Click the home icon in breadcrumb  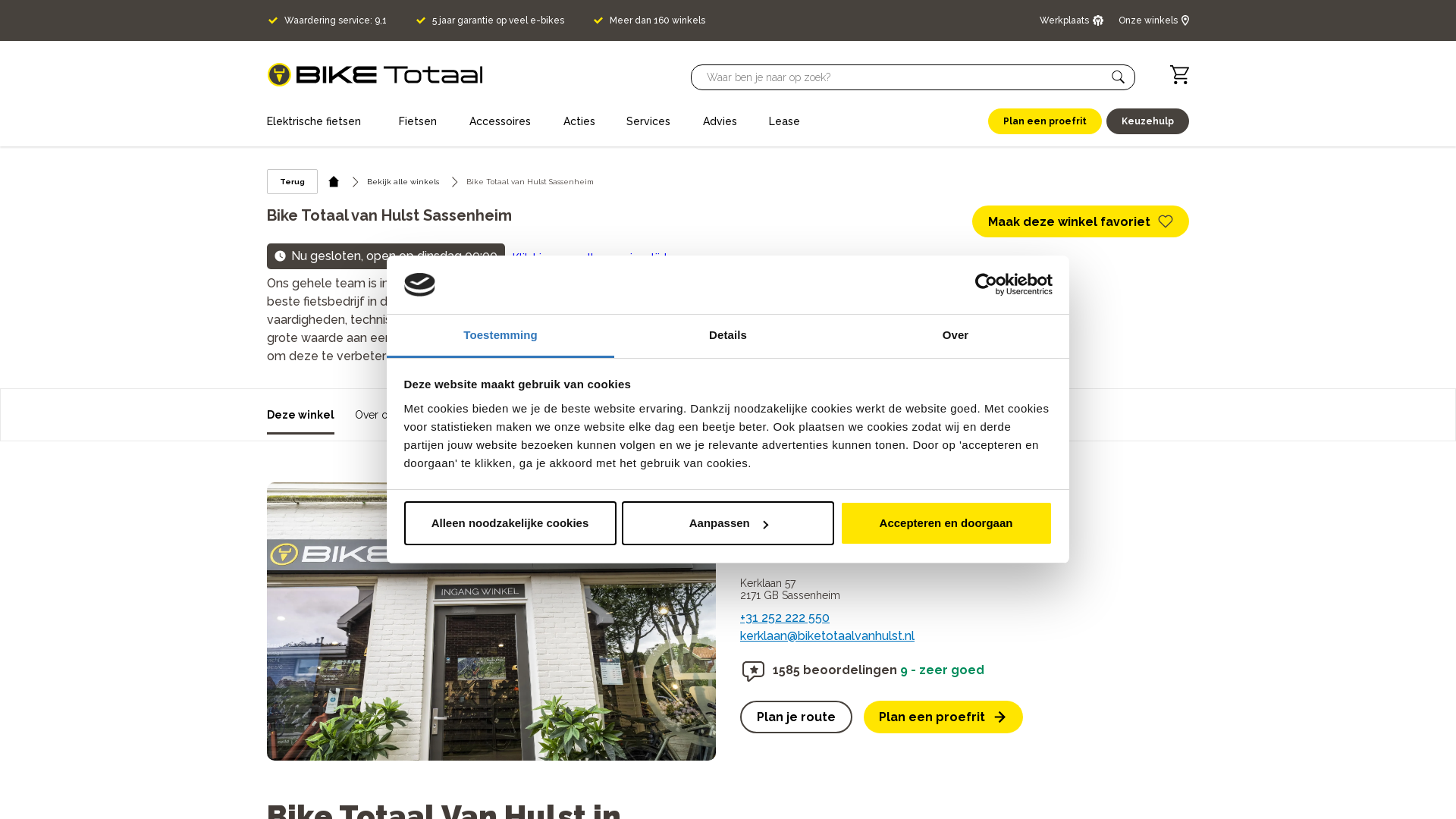(334, 182)
